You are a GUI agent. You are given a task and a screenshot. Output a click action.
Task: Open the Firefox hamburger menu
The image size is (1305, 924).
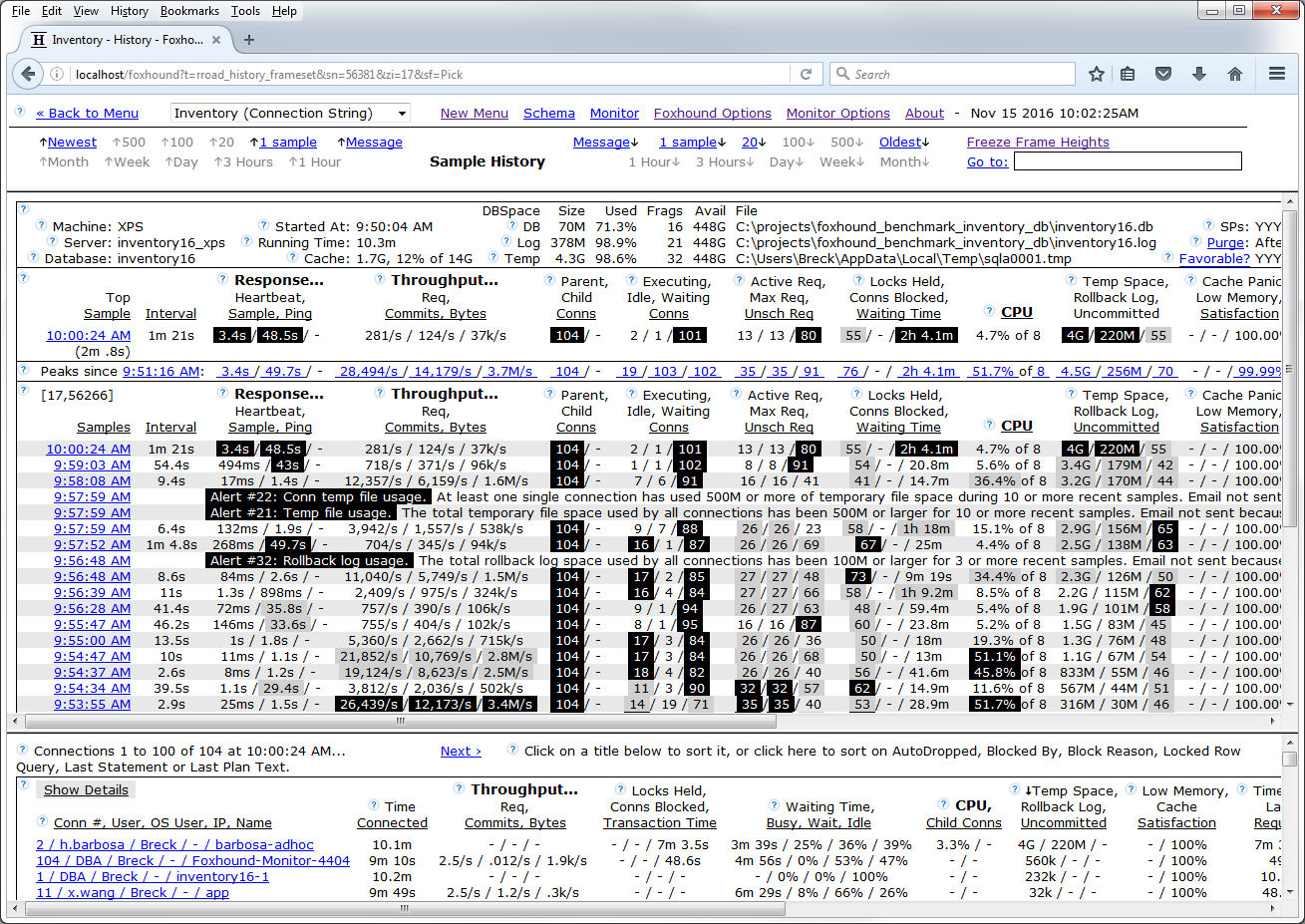point(1276,74)
